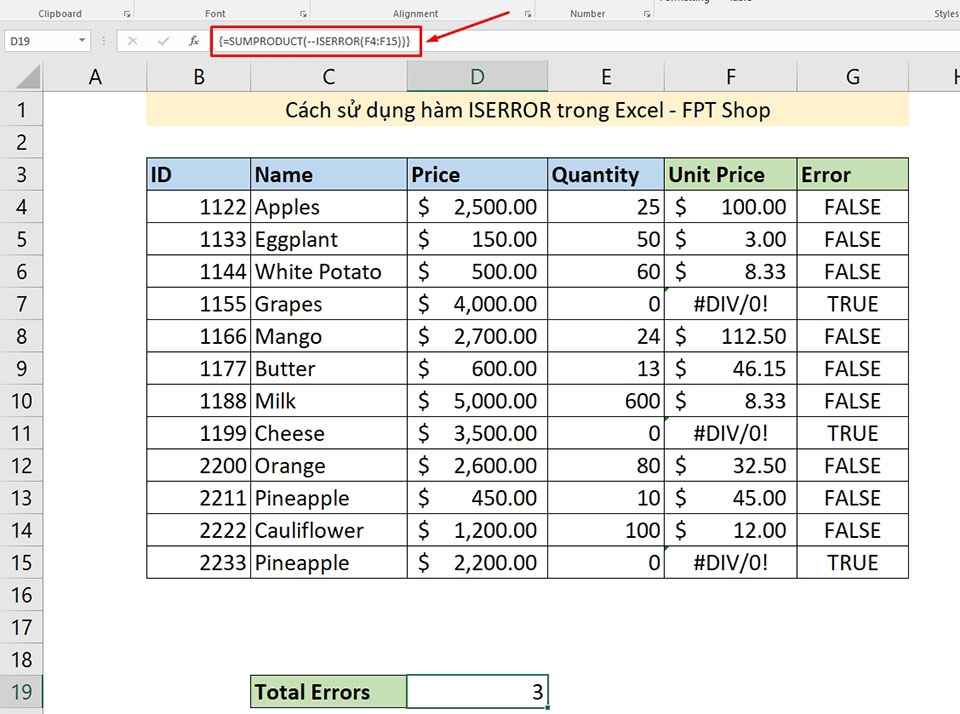Select the #DIV/0! error for Cheese

tap(730, 433)
